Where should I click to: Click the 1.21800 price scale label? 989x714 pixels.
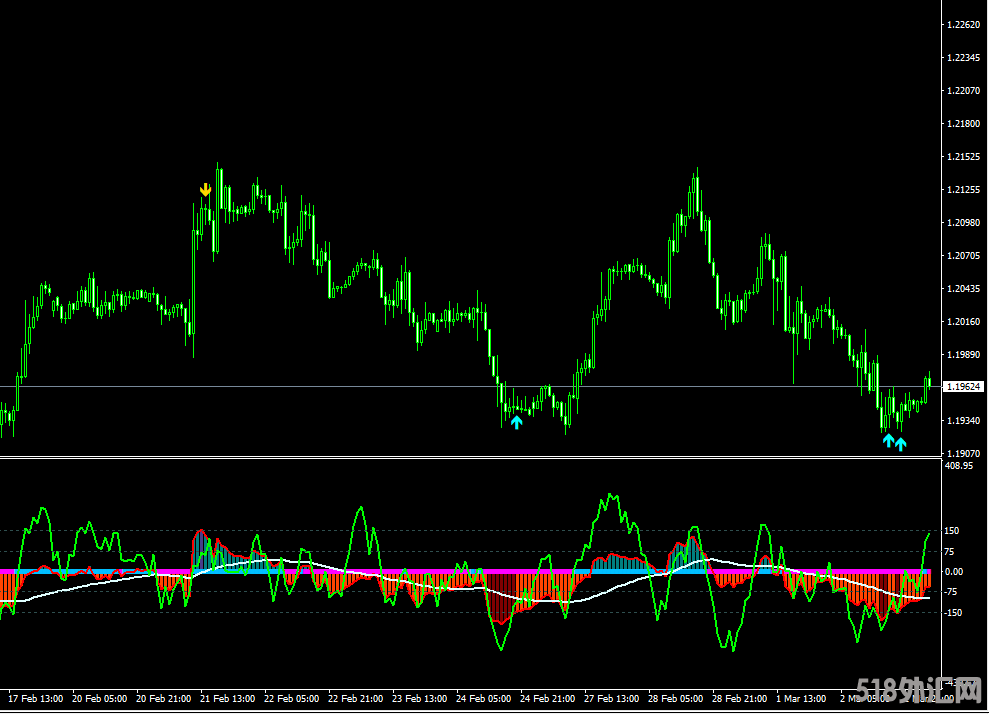(x=964, y=124)
